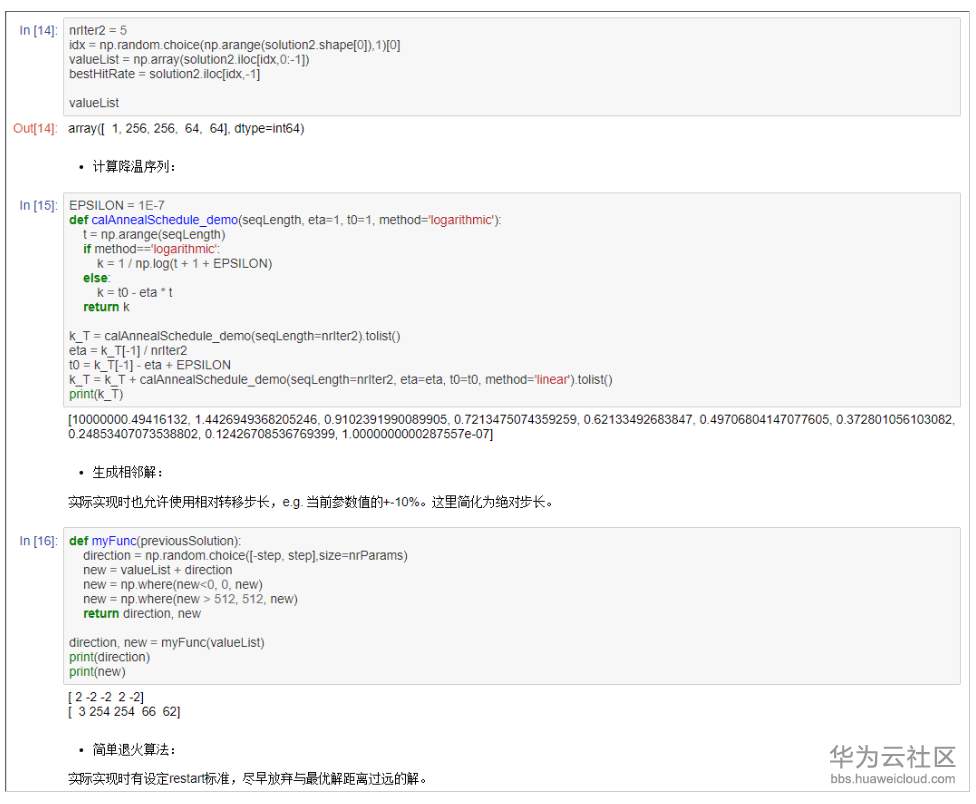Click the np.where(new<0, 0, new) line
Image resolution: width=976 pixels, height=804 pixels.
(x=173, y=584)
